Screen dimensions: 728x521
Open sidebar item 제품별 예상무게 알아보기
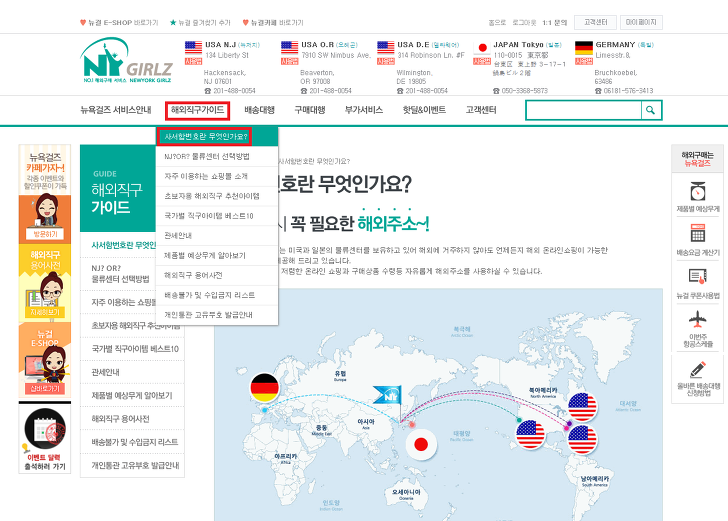tap(132, 395)
